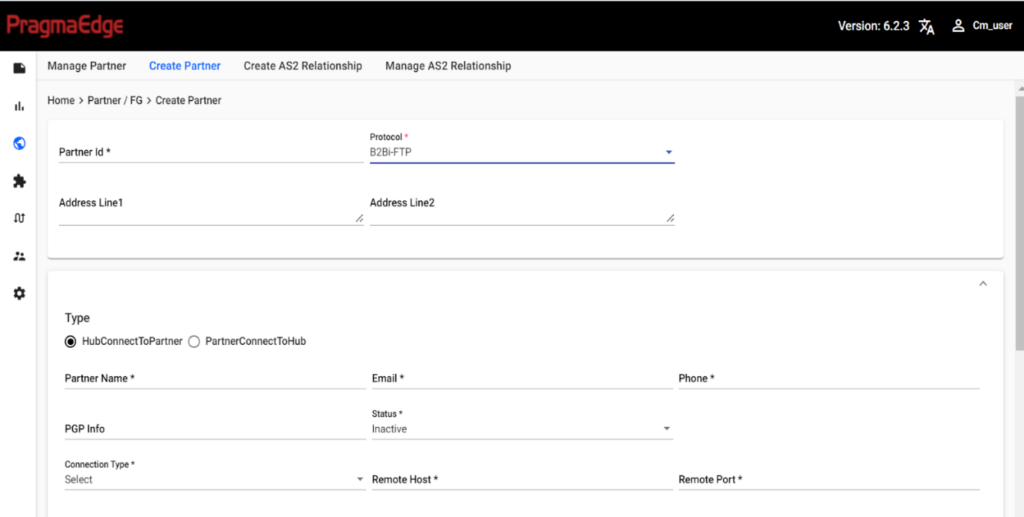
Task: Focus the Address Line2 text area
Action: coord(522,210)
